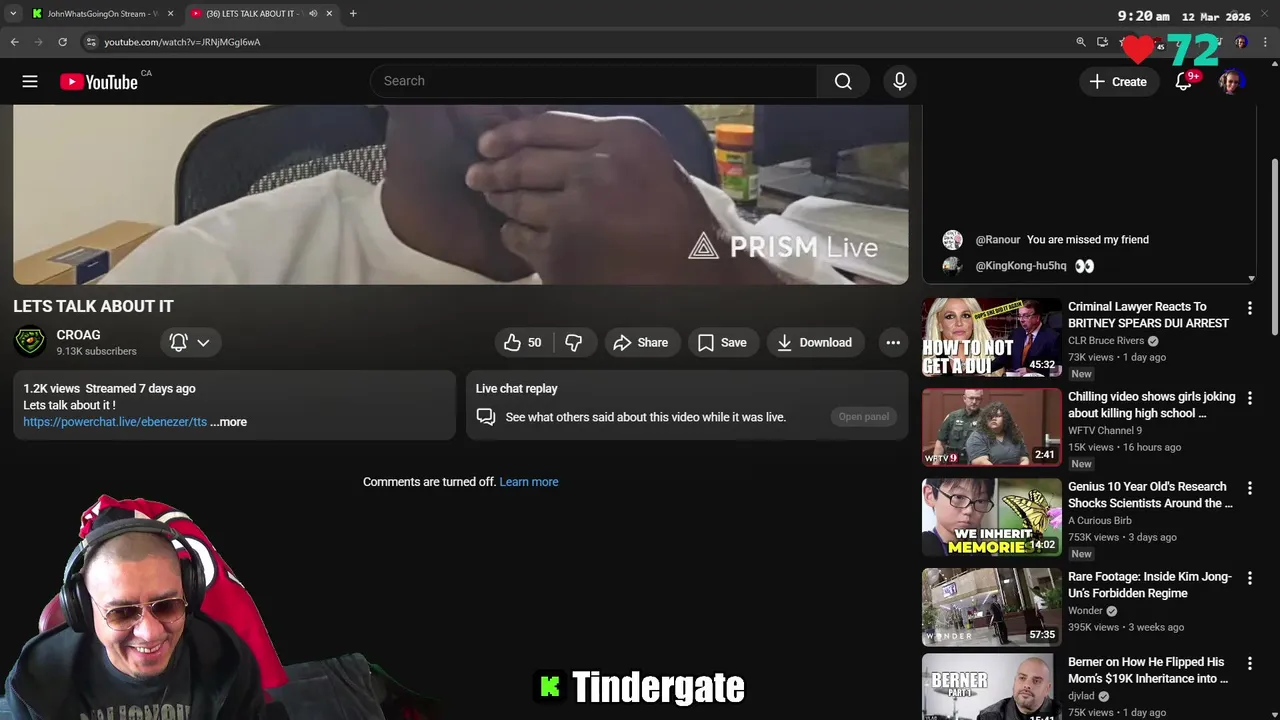Reload the current page
This screenshot has height=720, width=1280.
pos(62,42)
